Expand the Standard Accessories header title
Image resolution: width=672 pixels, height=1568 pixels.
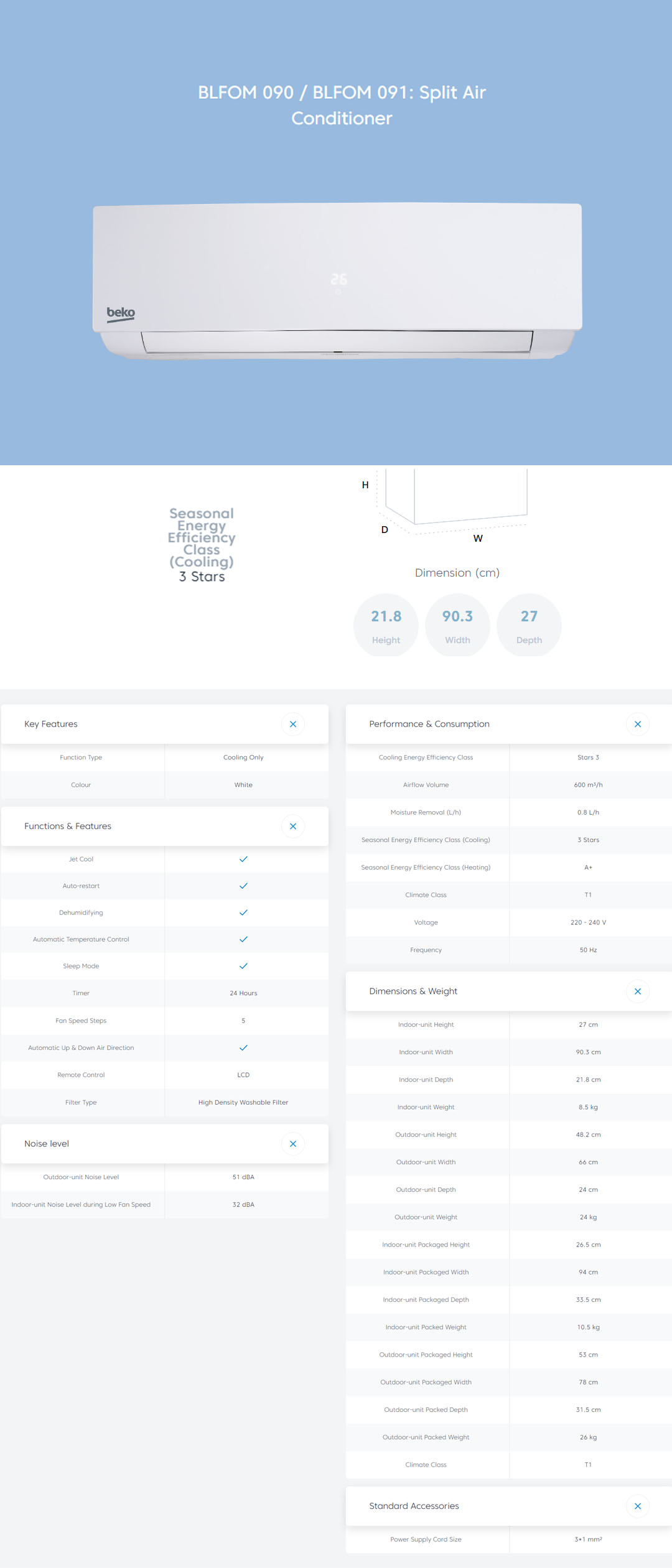(414, 1506)
